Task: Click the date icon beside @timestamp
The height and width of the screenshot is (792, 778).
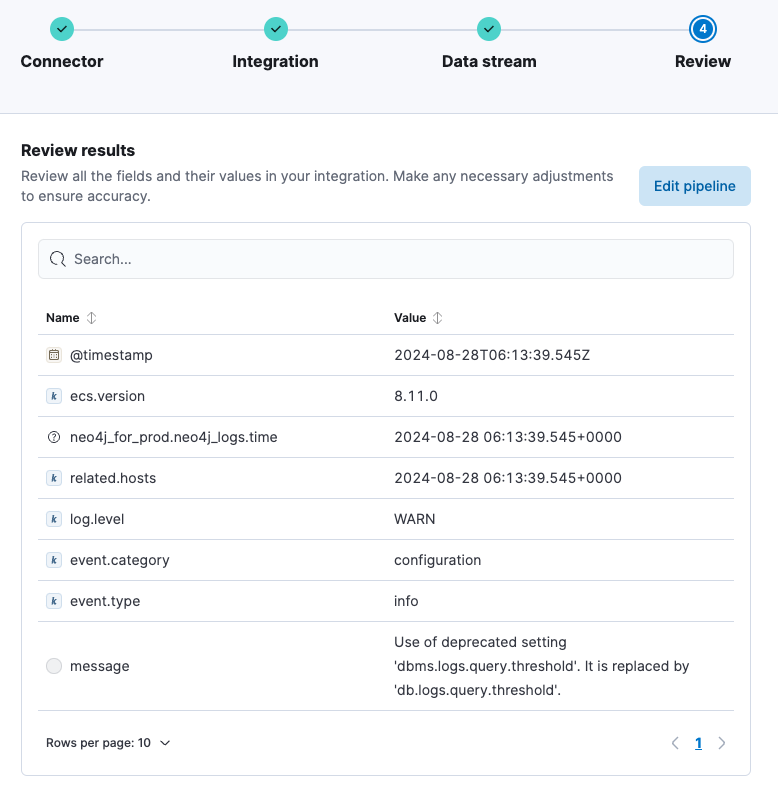Action: [x=54, y=355]
